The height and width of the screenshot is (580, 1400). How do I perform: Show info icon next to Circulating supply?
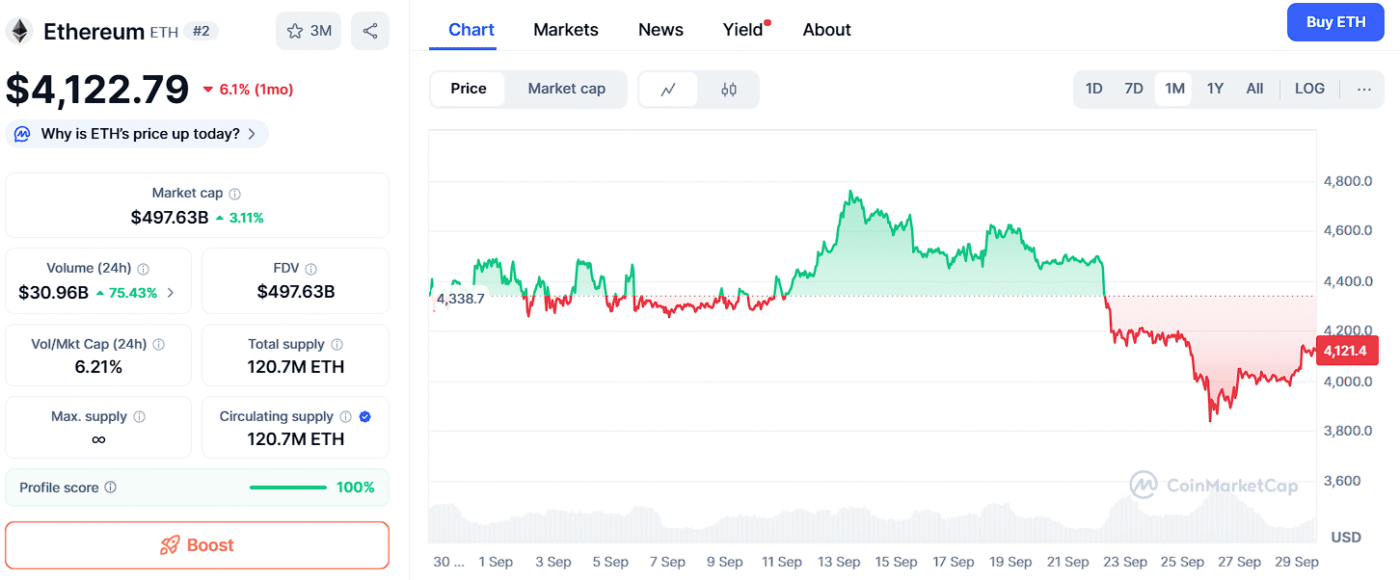point(345,417)
